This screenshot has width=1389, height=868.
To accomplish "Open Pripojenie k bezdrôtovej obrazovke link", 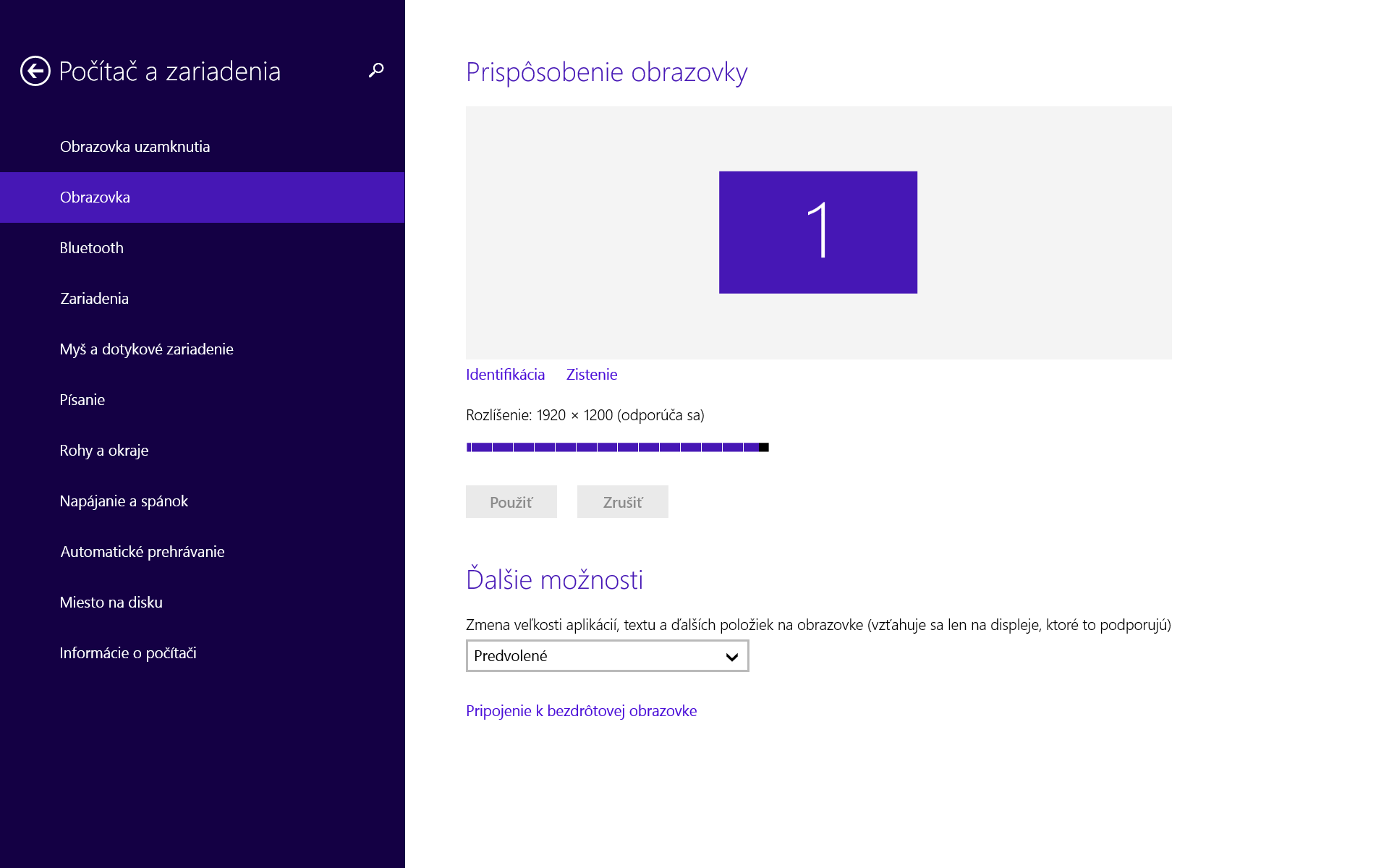I will click(x=582, y=711).
